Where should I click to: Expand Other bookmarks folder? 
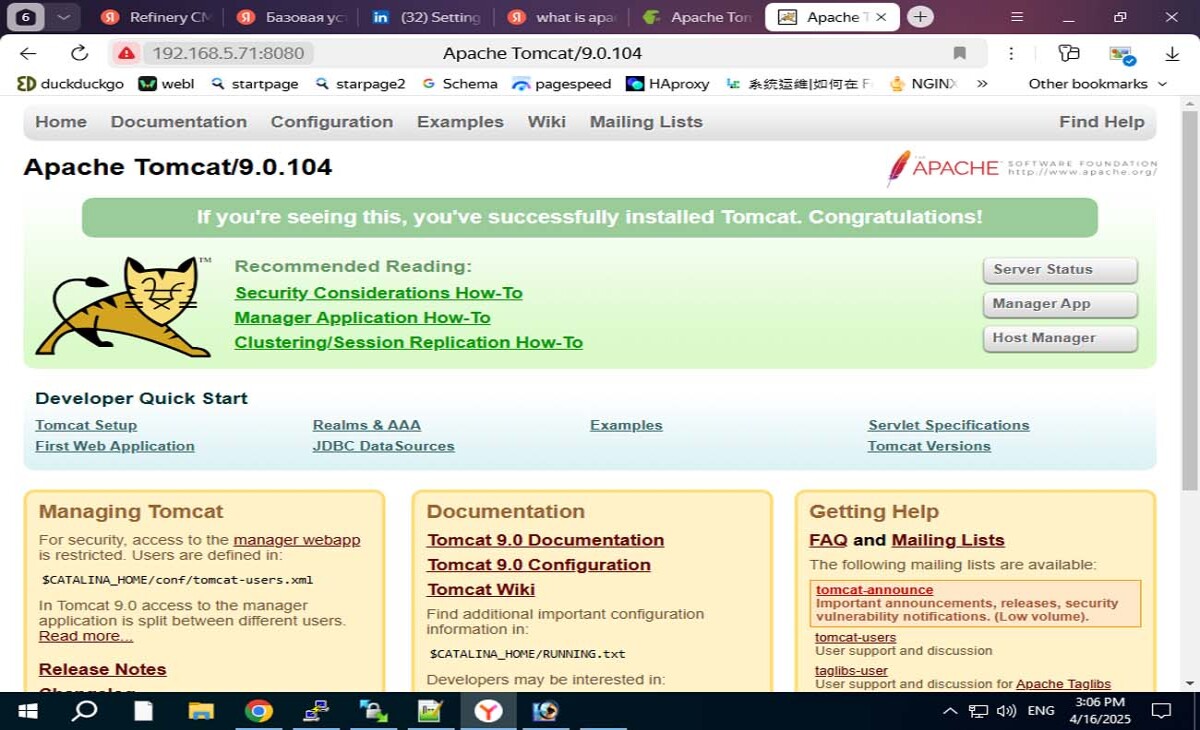[1097, 84]
